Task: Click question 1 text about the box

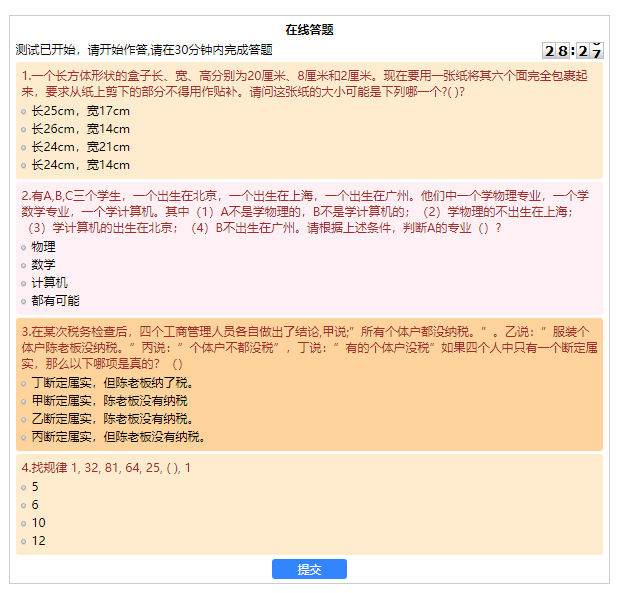Action: click(x=305, y=84)
